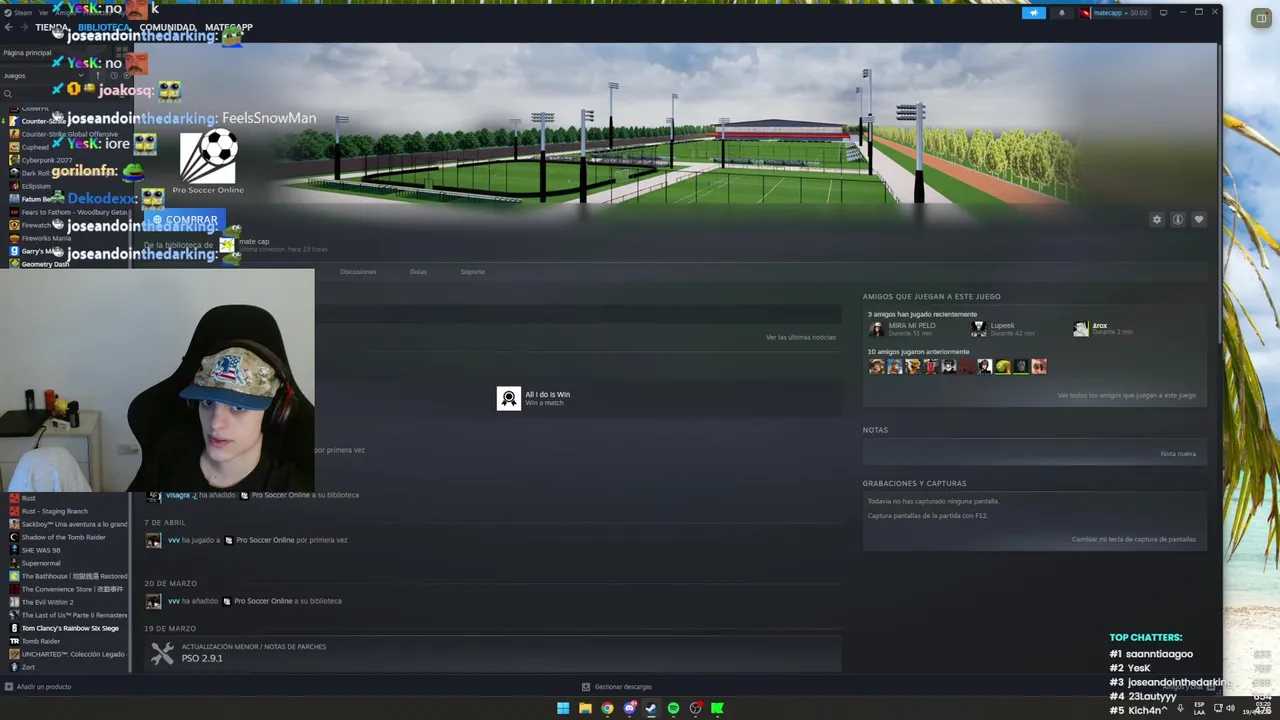Open the Soporte tab
1280x720 pixels.
(472, 272)
